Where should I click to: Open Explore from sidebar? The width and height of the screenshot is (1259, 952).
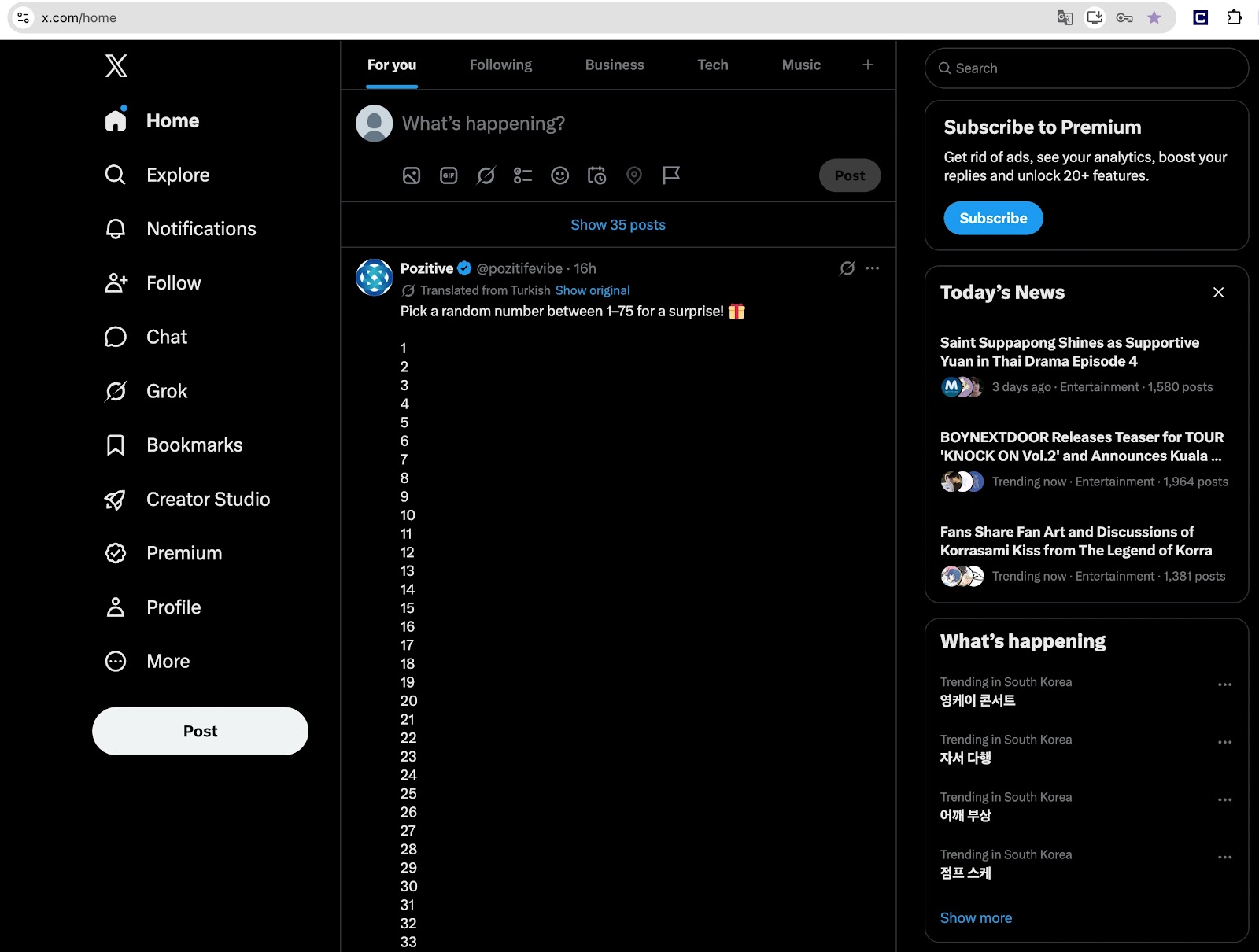click(157, 175)
